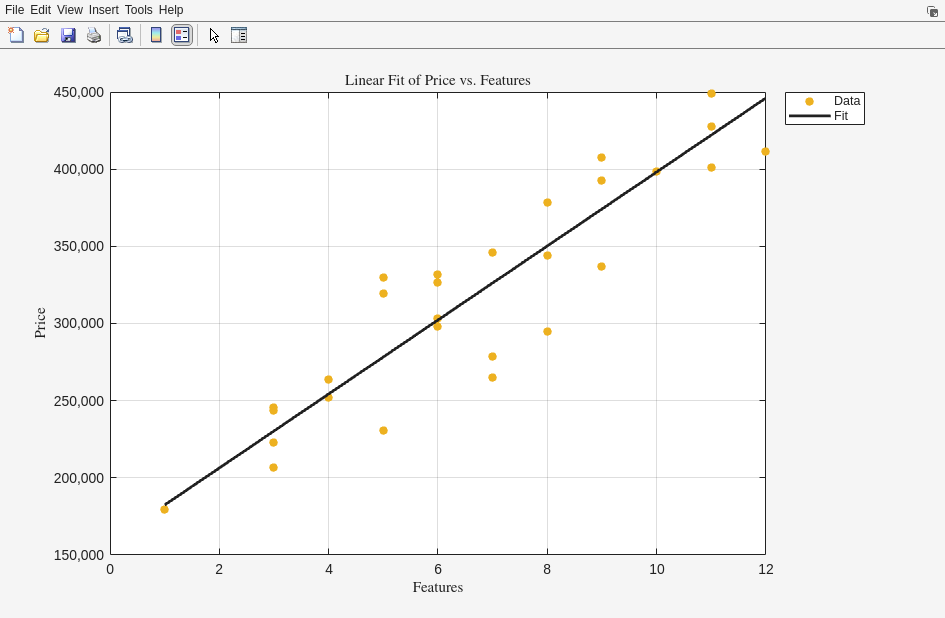Image resolution: width=945 pixels, height=618 pixels.
Task: Click the 'Fit' entry in the legend
Action: (840, 116)
